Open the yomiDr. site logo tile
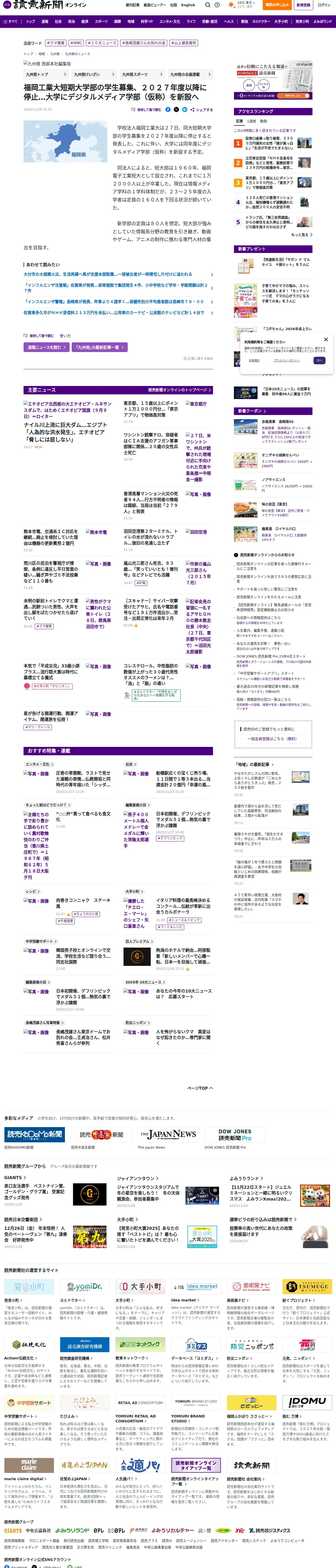Screen dimensions: 336x1568 85,1286
